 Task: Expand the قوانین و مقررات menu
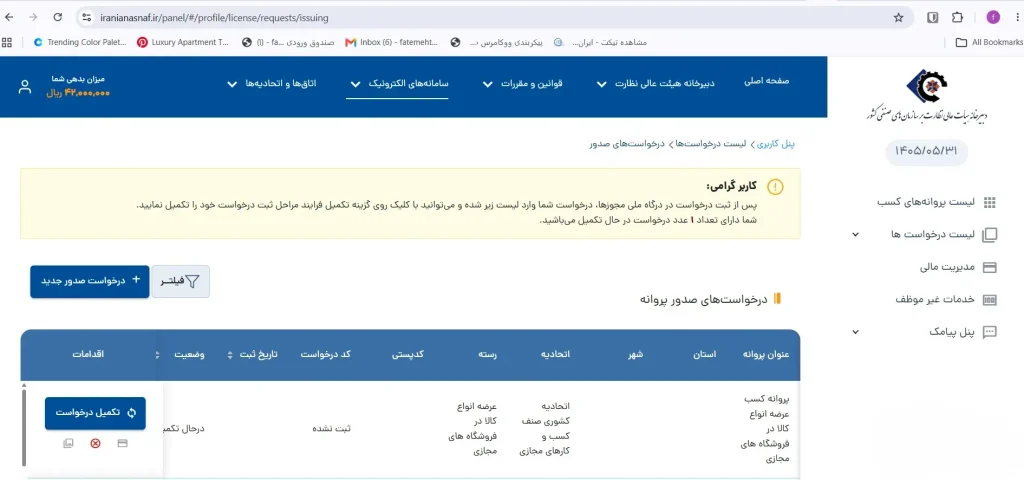click(522, 84)
